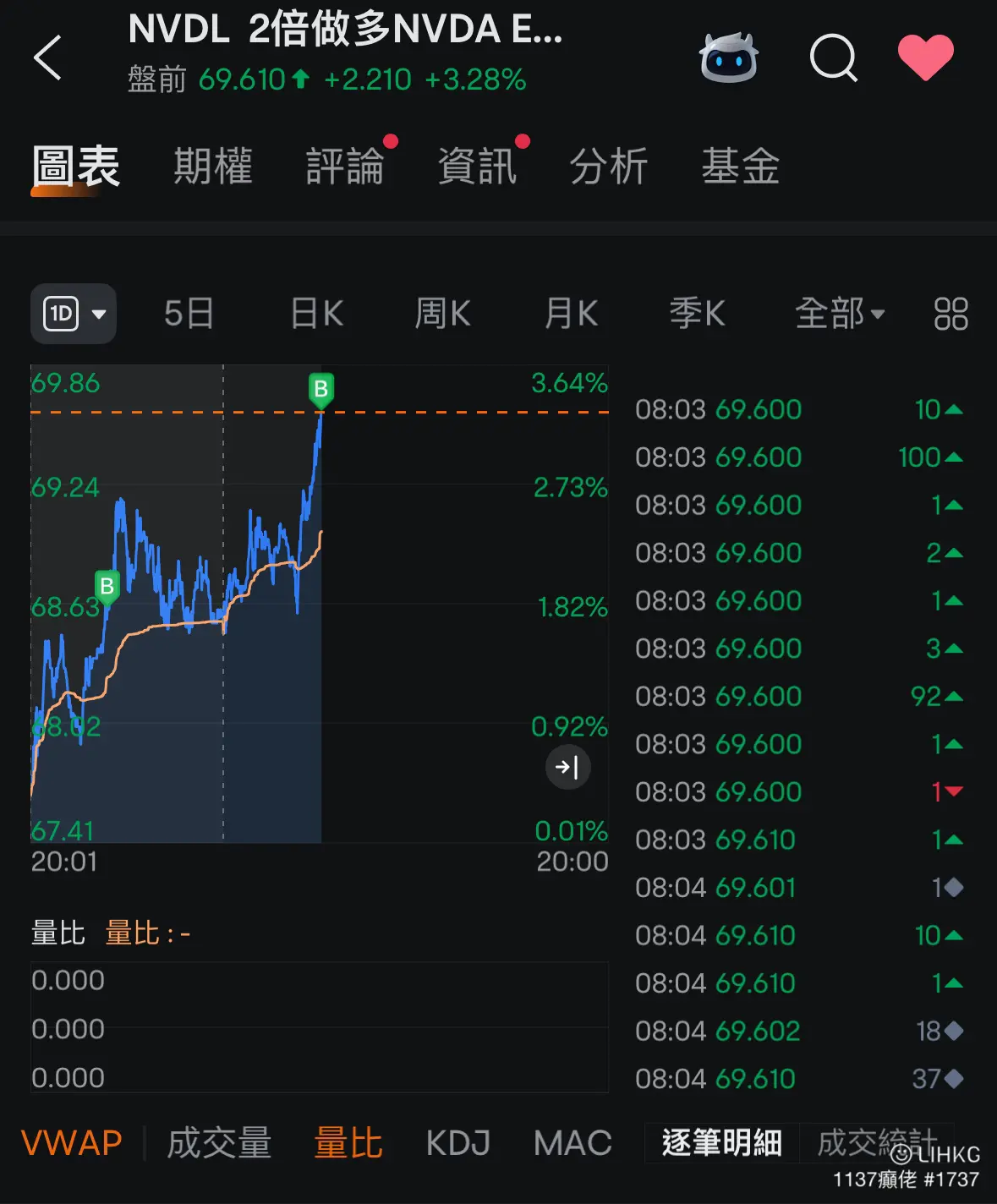Tap the 08:04 trade row with volume 18
Image resolution: width=997 pixels, height=1204 pixels.
(x=799, y=1032)
